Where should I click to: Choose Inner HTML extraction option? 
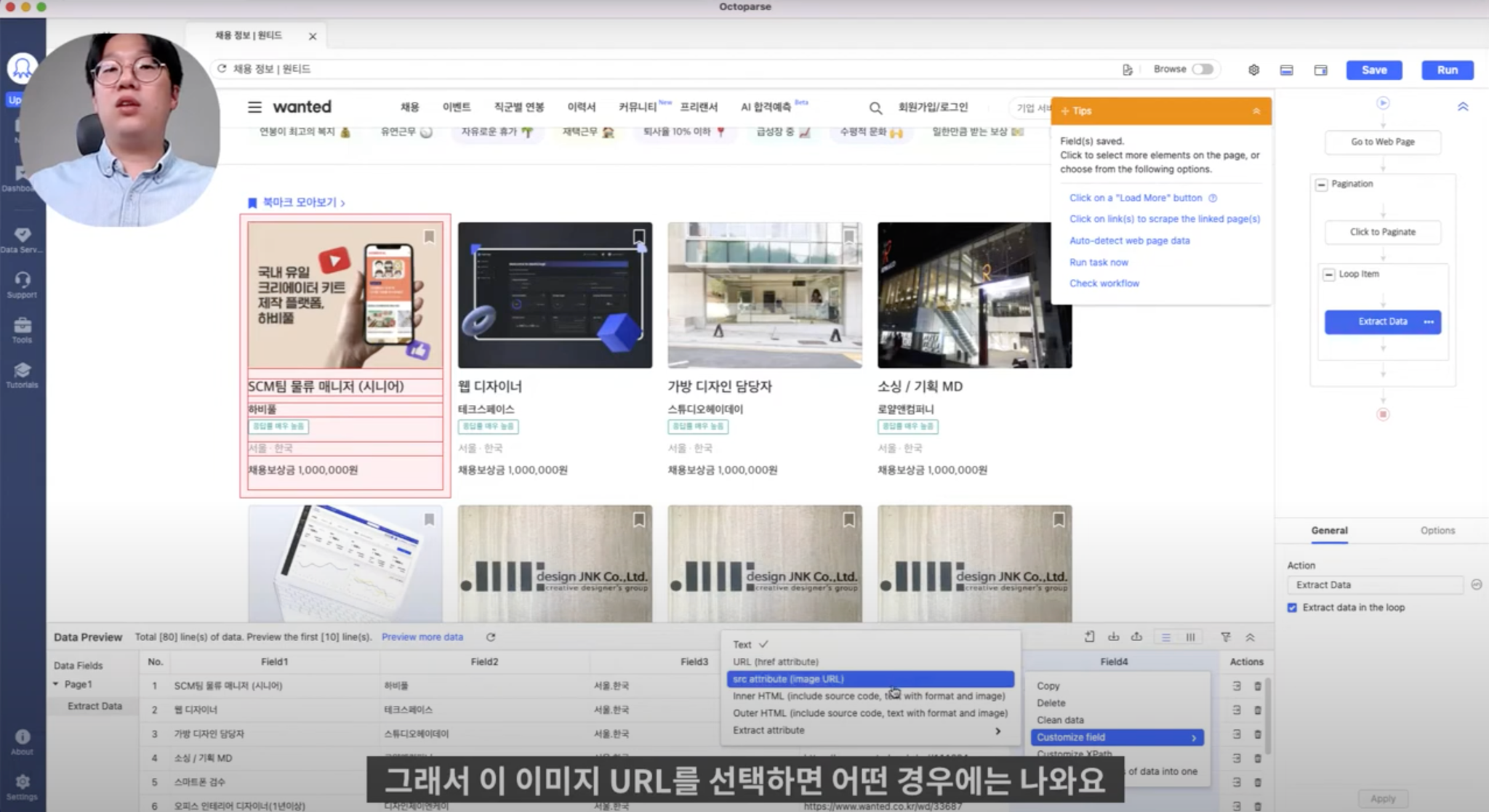[869, 696]
